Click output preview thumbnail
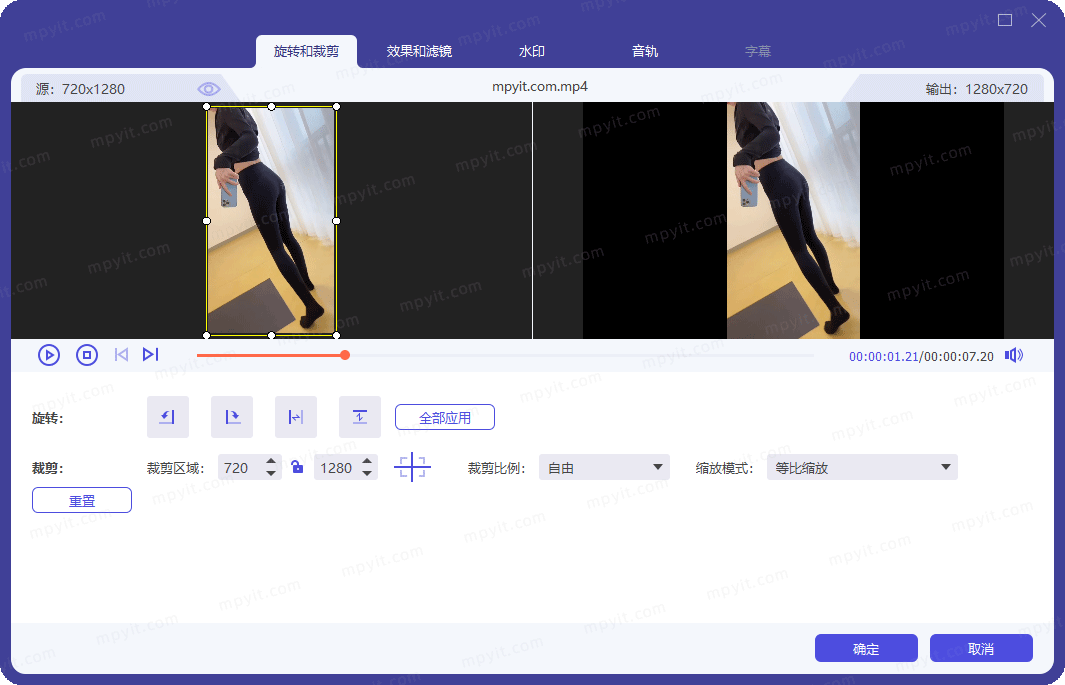The width and height of the screenshot is (1065, 685). point(793,221)
